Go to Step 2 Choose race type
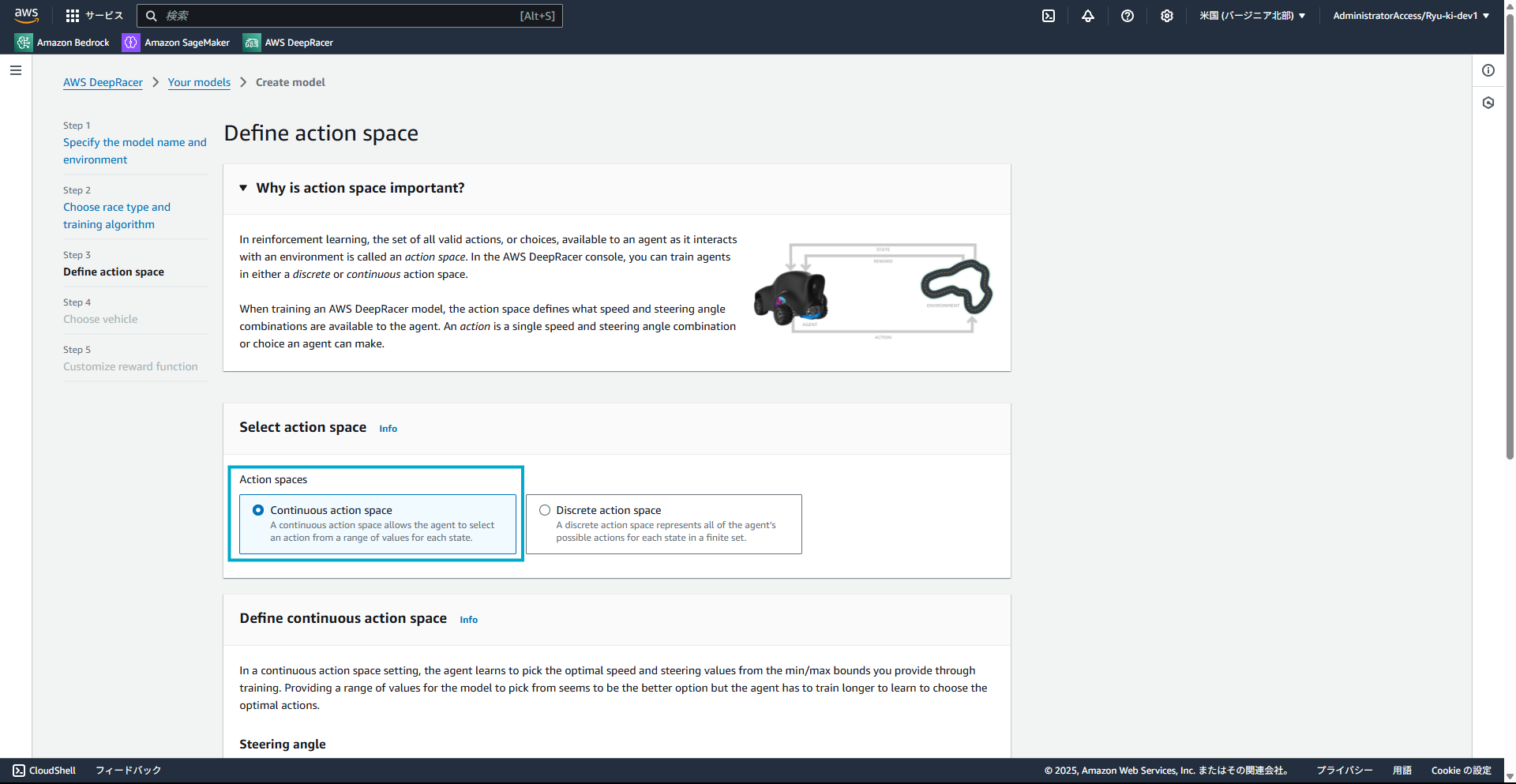1516x784 pixels. pos(117,216)
